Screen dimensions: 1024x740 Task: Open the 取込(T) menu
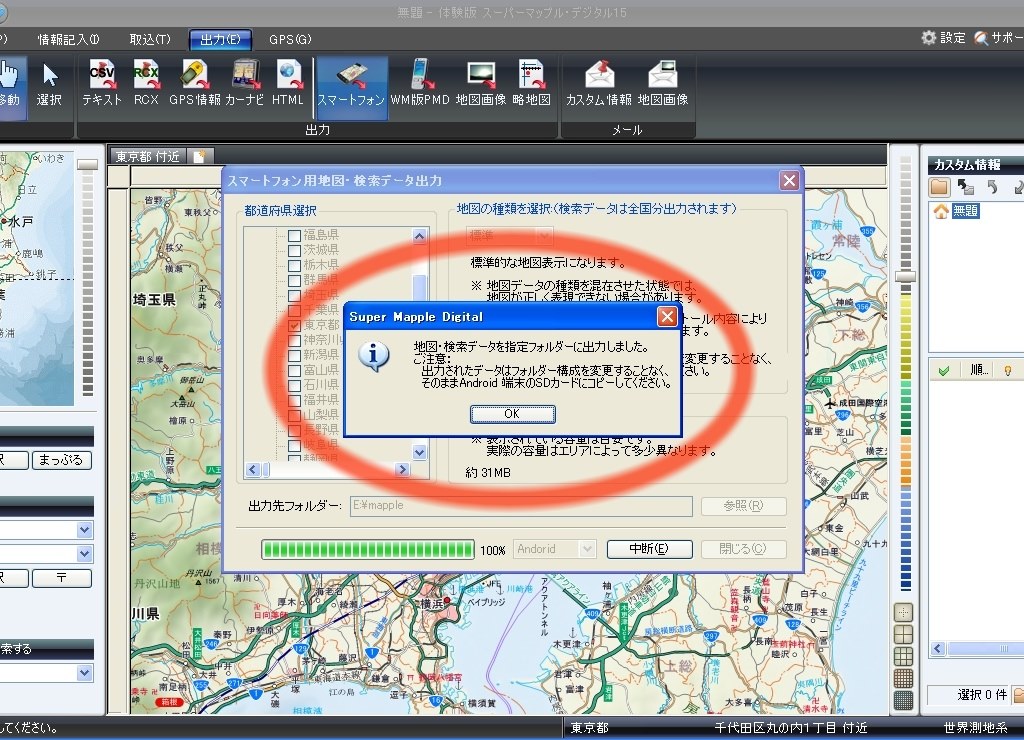150,39
